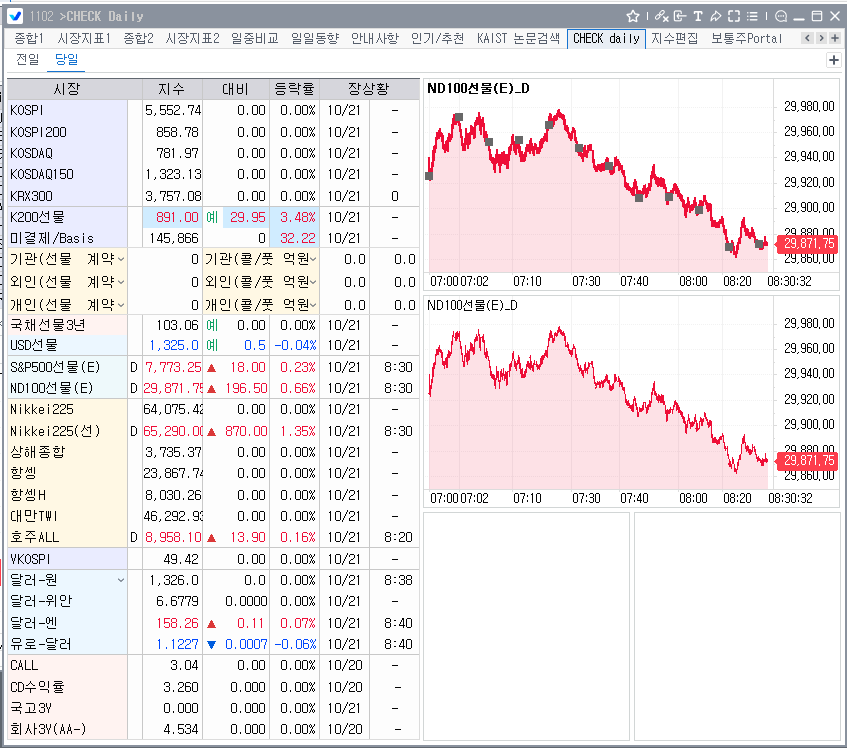Image resolution: width=847 pixels, height=748 pixels.
Task: Select the USD선물 row label
Action: [33, 345]
